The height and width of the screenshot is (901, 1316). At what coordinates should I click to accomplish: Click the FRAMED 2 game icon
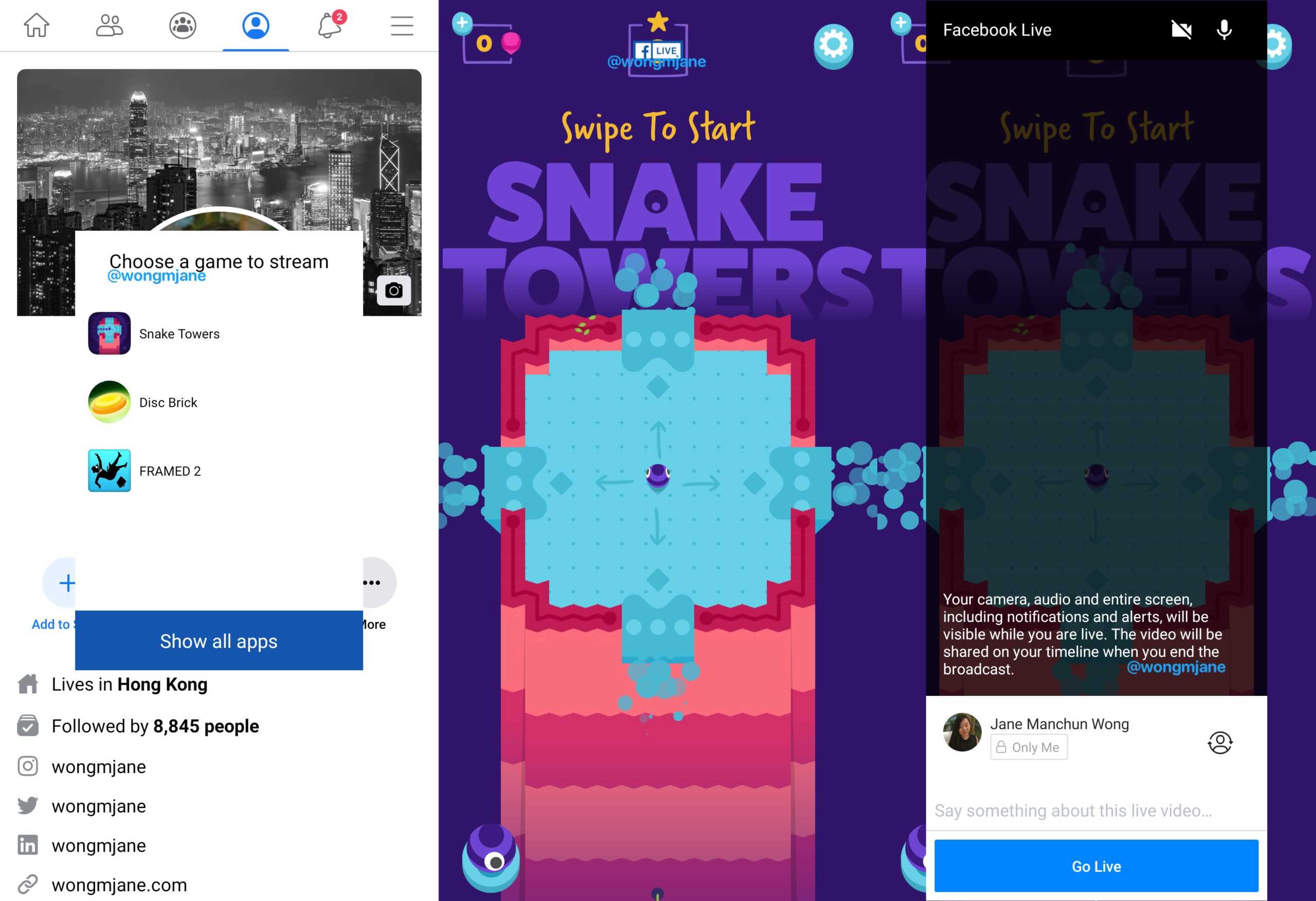(110, 470)
